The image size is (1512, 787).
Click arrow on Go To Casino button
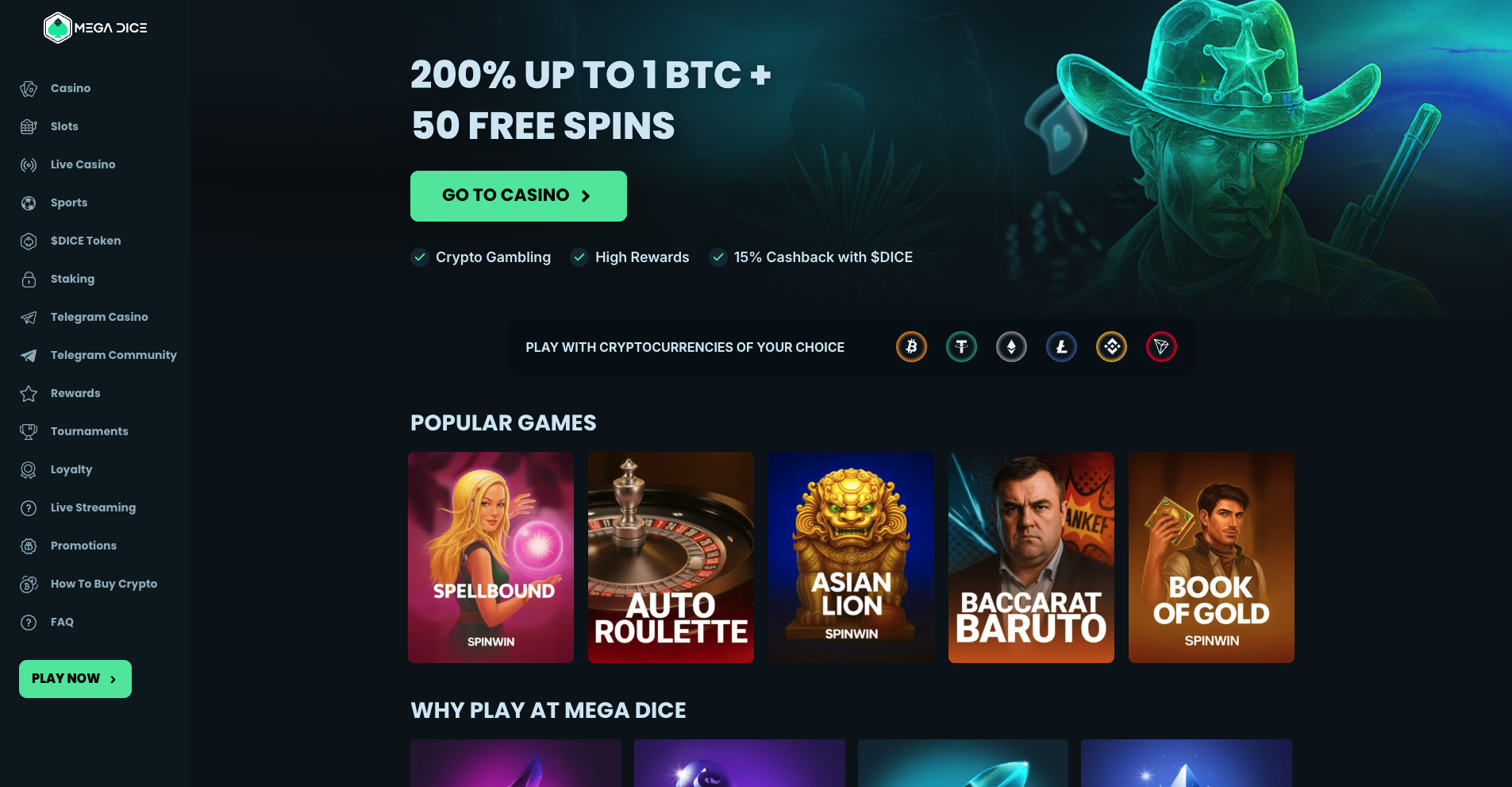coord(586,196)
